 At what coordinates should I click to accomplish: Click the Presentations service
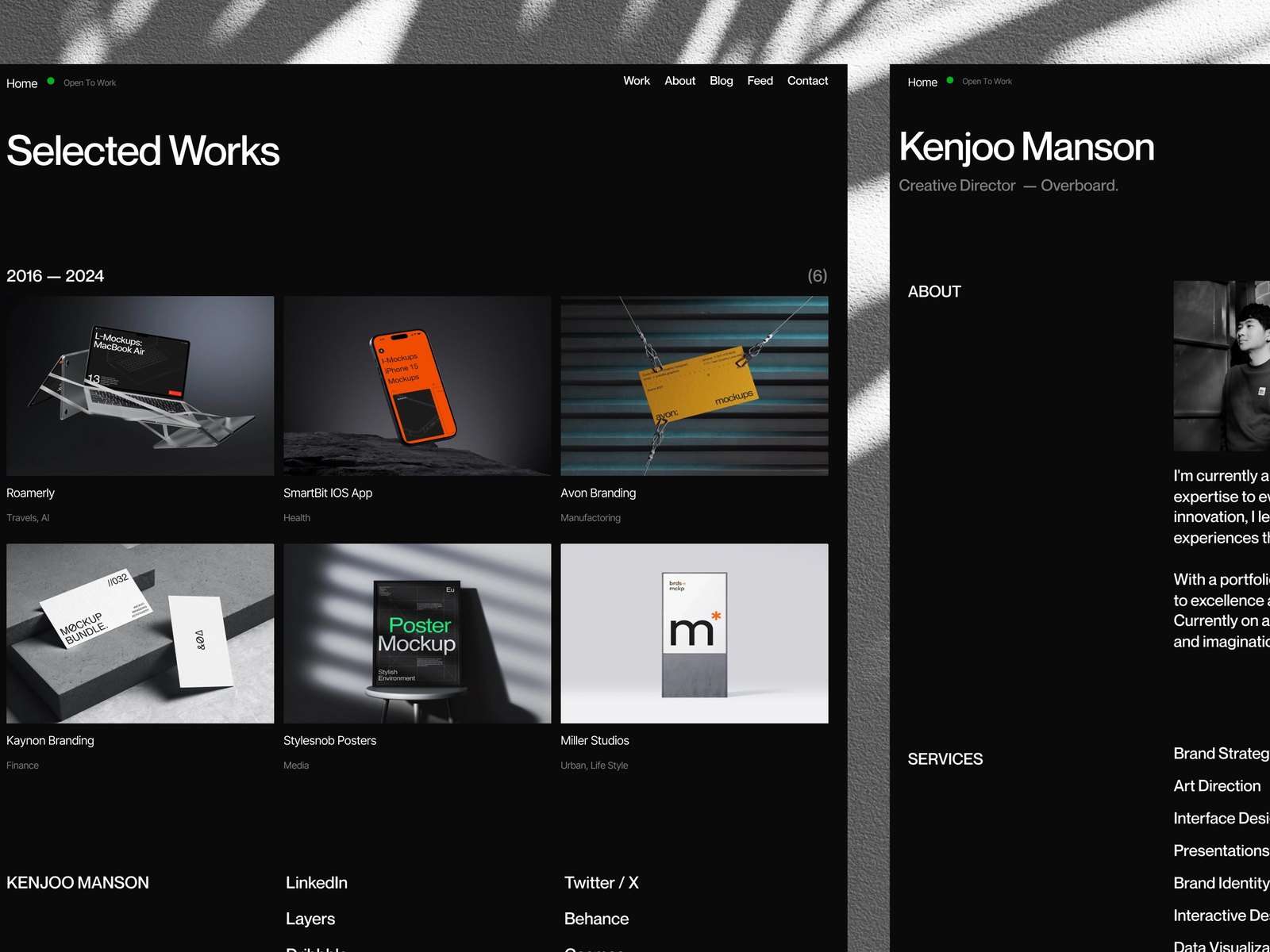(x=1222, y=850)
